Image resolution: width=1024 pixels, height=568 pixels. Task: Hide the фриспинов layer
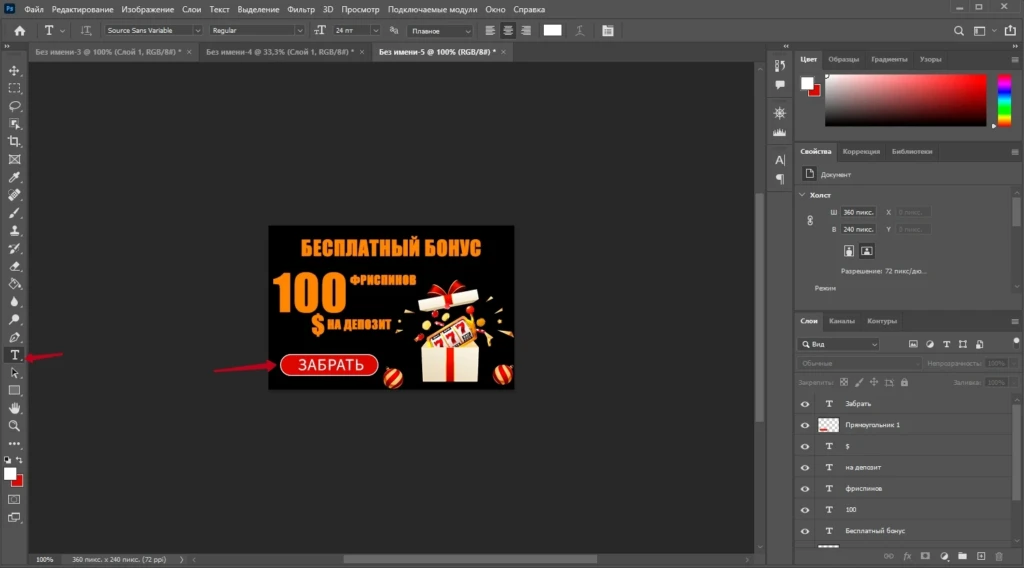805,489
